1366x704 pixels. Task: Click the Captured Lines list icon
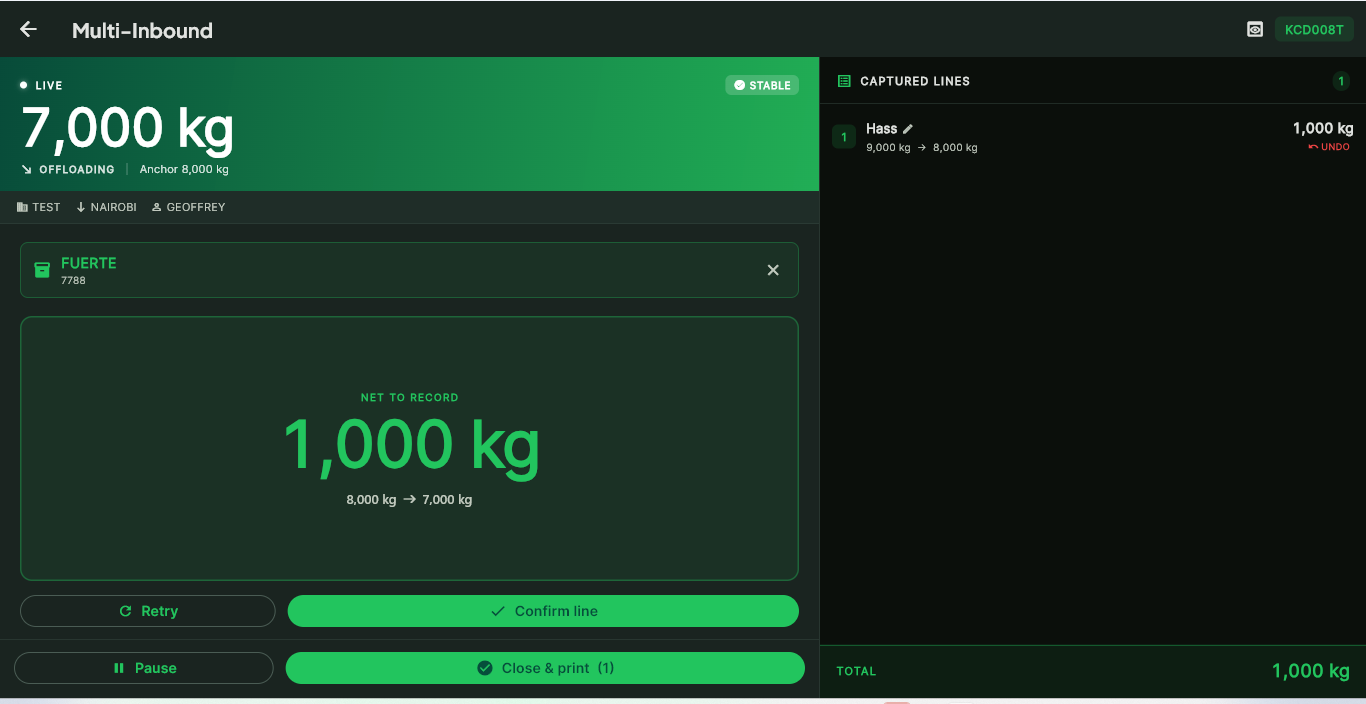coord(844,81)
